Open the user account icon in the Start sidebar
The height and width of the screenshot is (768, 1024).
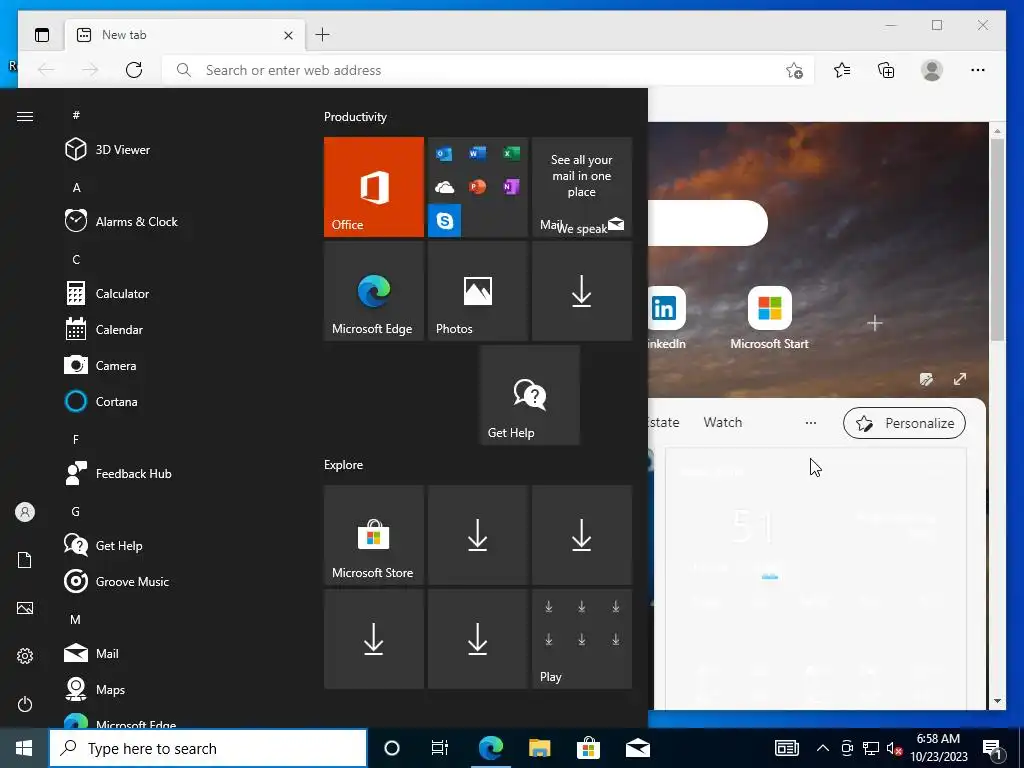tap(25, 512)
